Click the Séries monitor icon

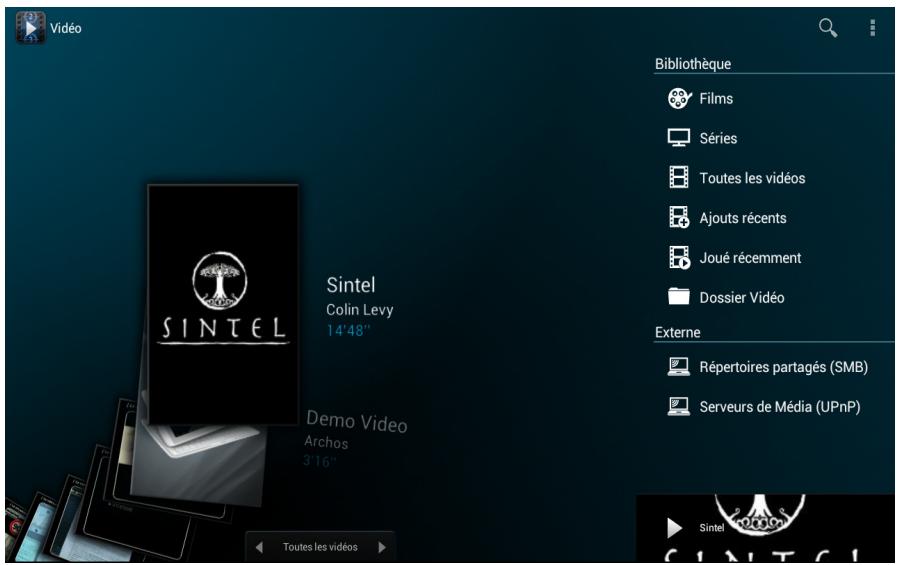coord(679,138)
